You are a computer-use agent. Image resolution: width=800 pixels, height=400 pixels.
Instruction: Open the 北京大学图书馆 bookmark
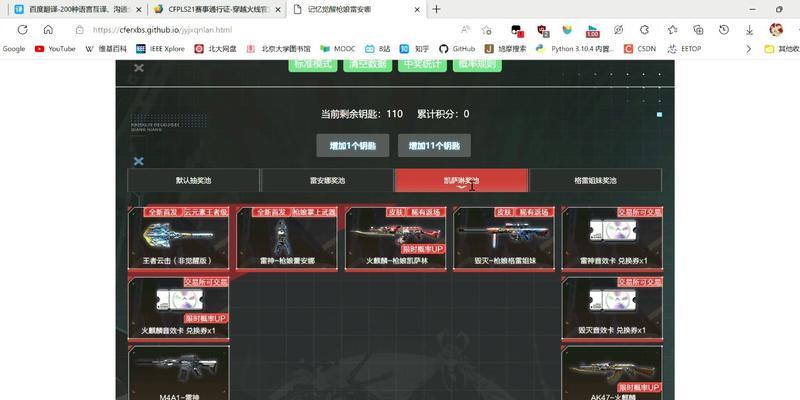point(278,49)
